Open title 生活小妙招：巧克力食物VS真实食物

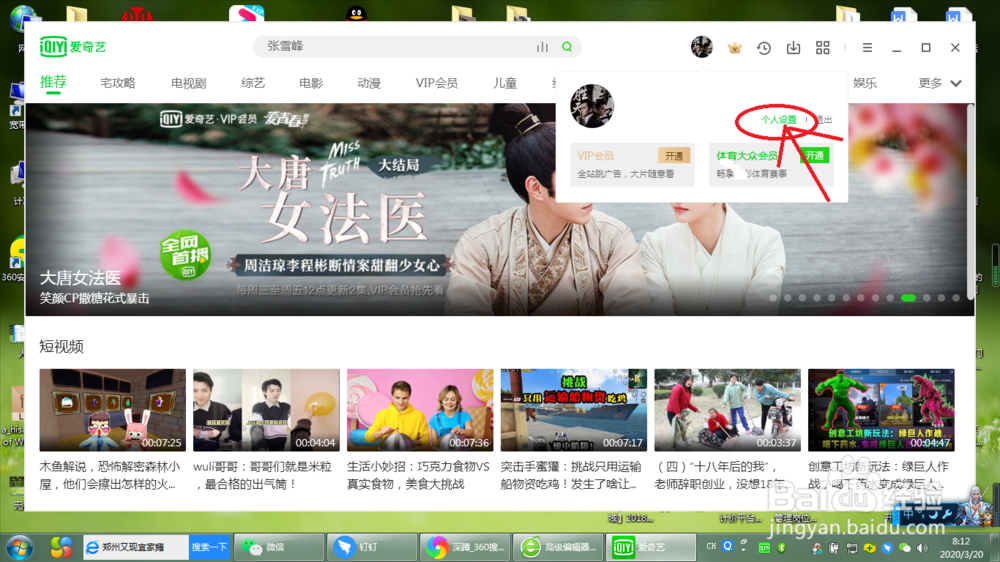418,475
